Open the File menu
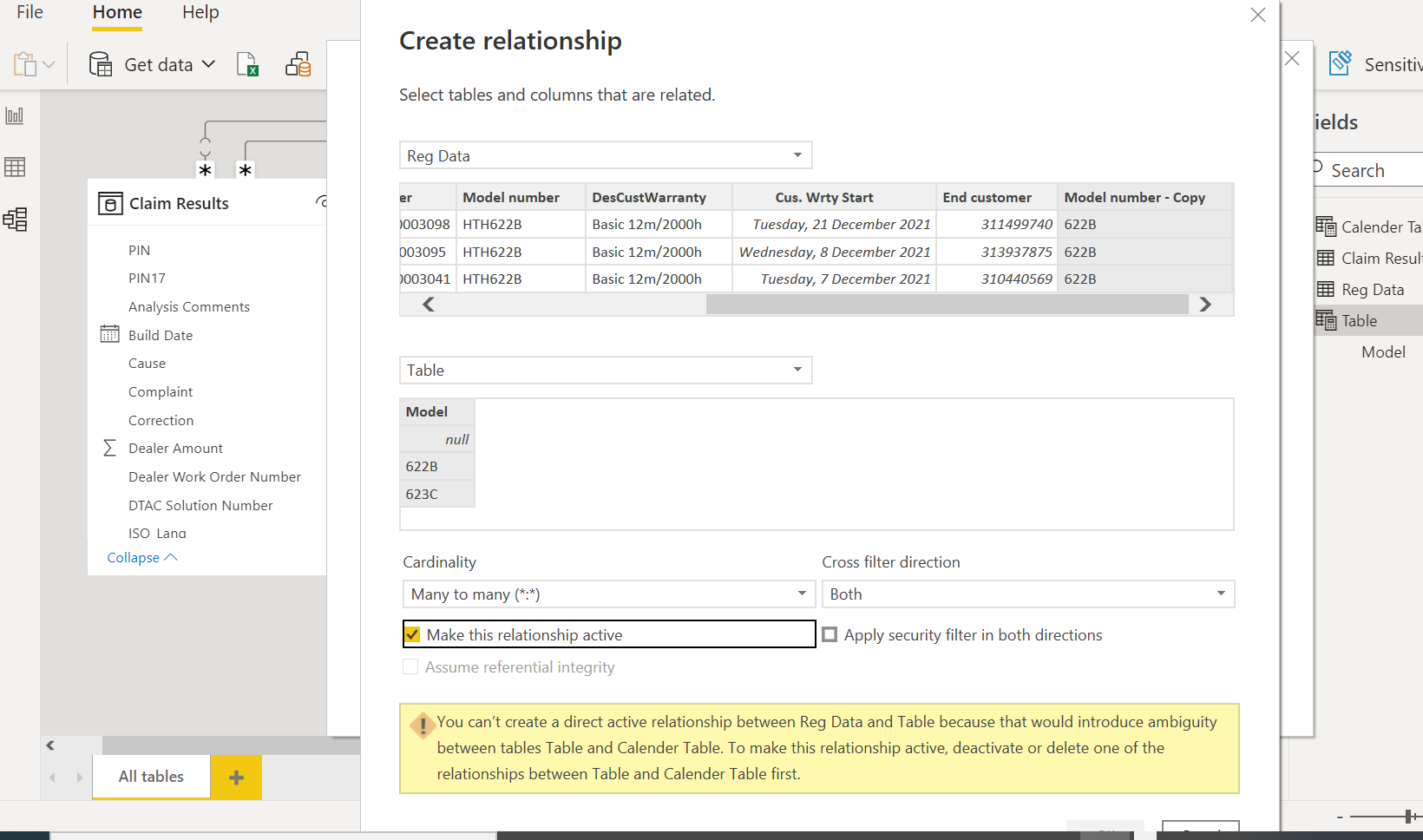Image resolution: width=1423 pixels, height=840 pixels. [x=30, y=12]
